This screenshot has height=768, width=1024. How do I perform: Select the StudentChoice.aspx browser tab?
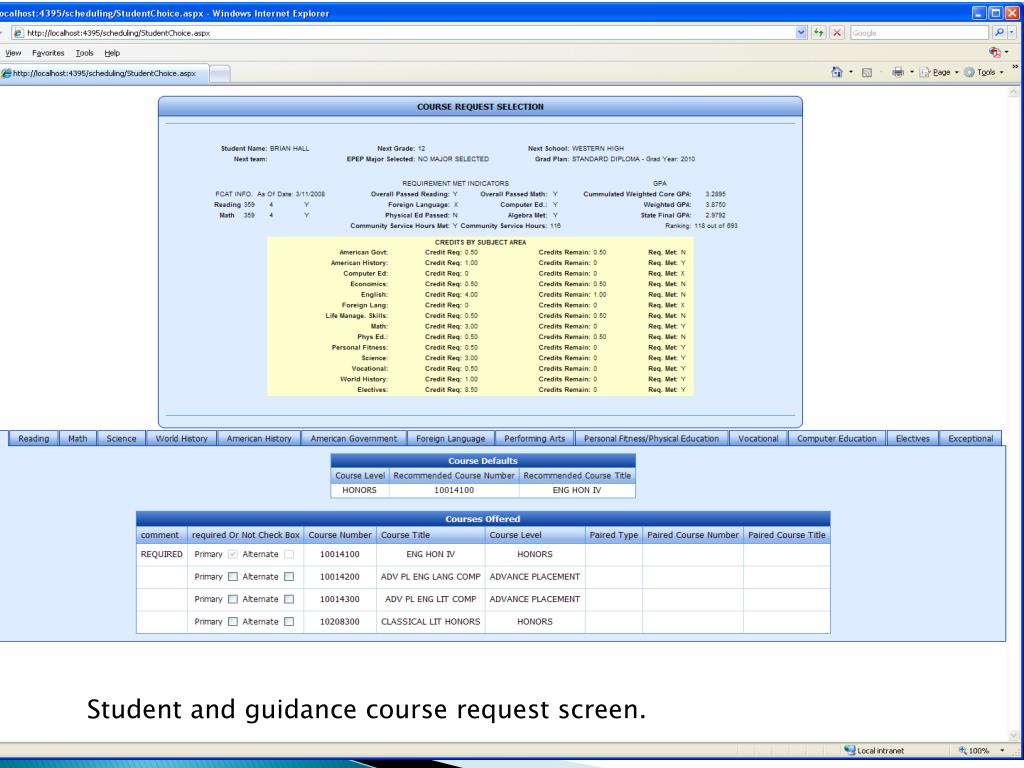click(x=104, y=73)
